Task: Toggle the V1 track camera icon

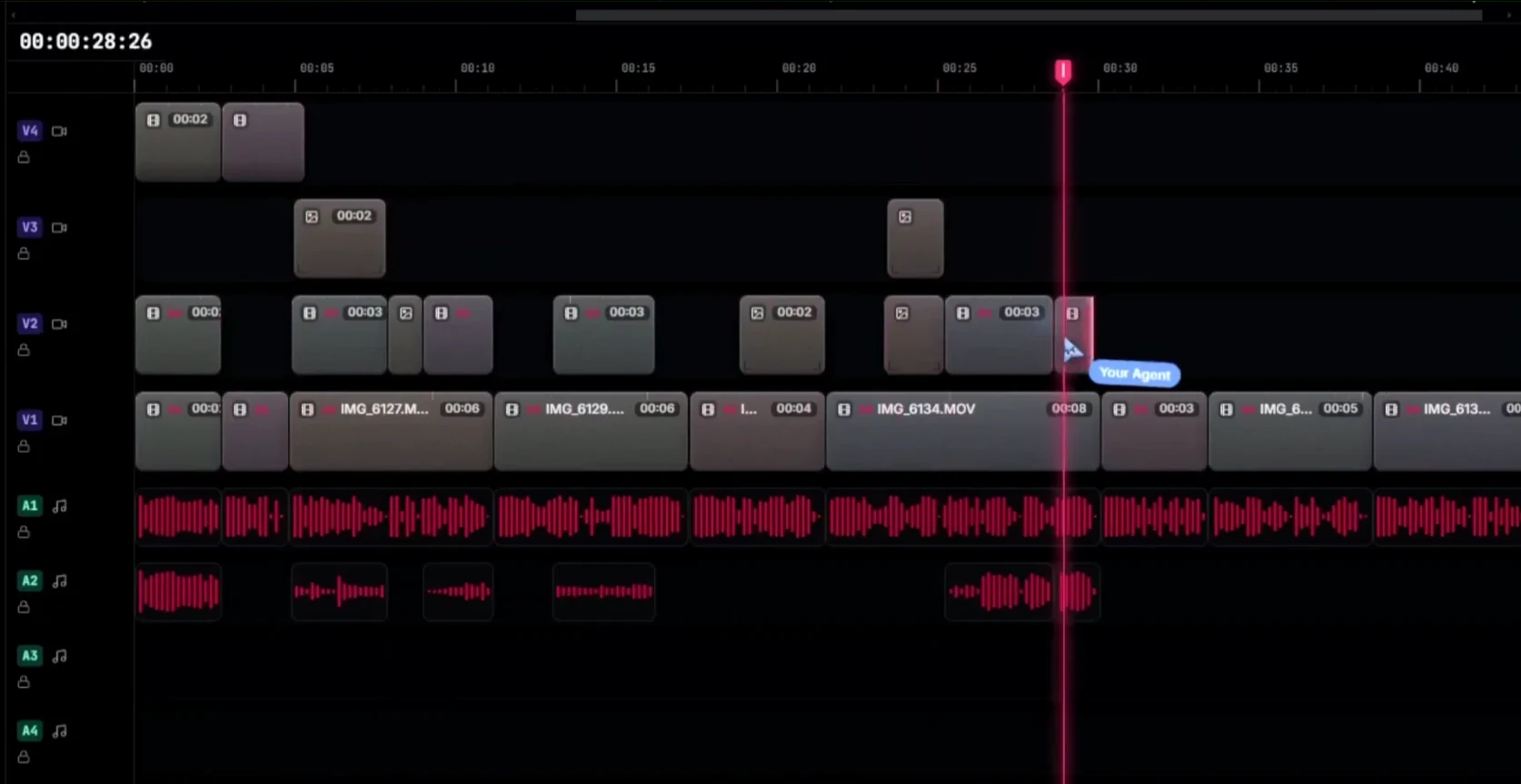Action: [59, 420]
